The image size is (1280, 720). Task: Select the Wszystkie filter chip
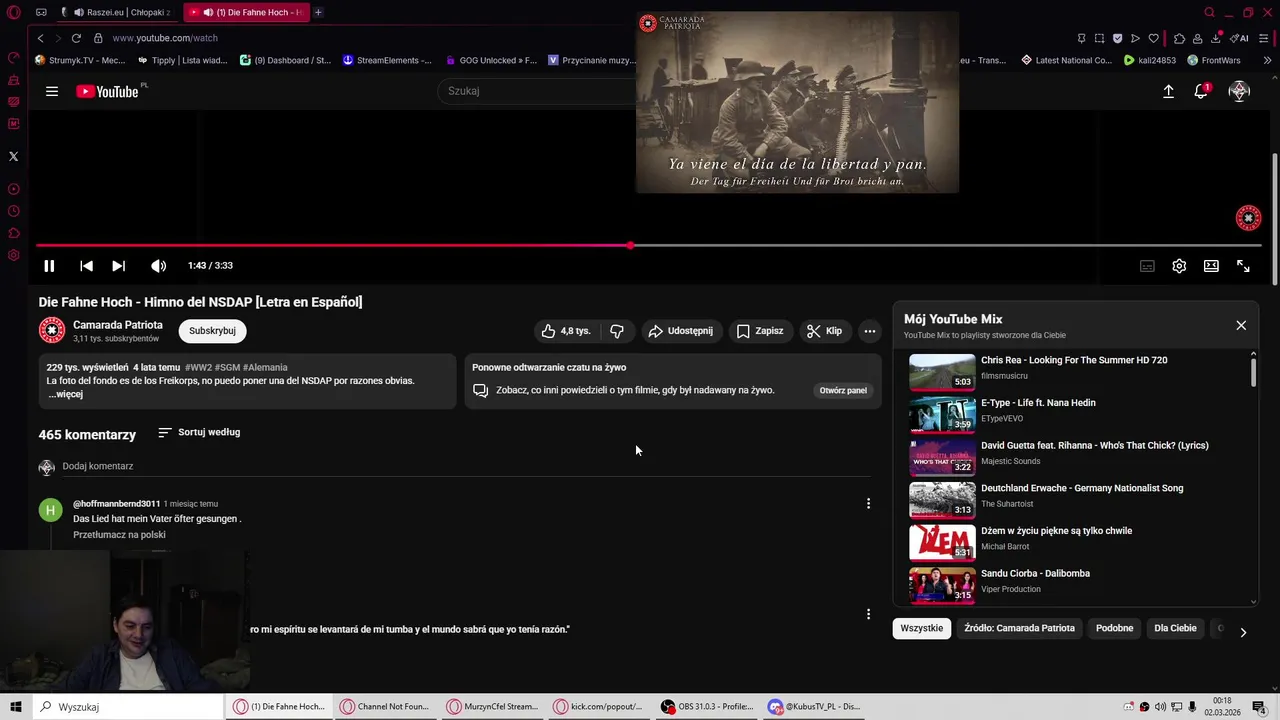click(x=921, y=628)
